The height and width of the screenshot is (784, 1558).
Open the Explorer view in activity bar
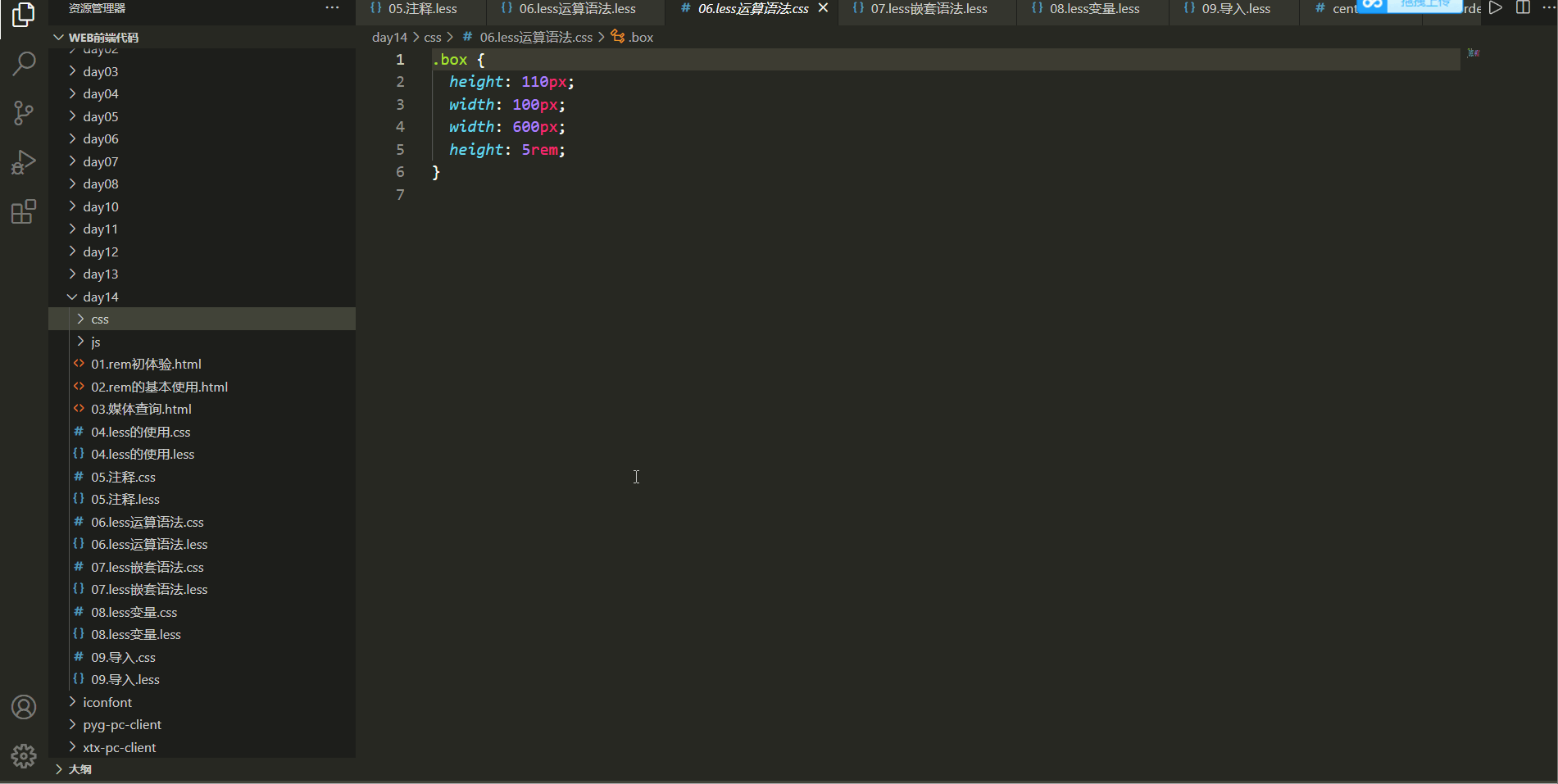click(24, 15)
